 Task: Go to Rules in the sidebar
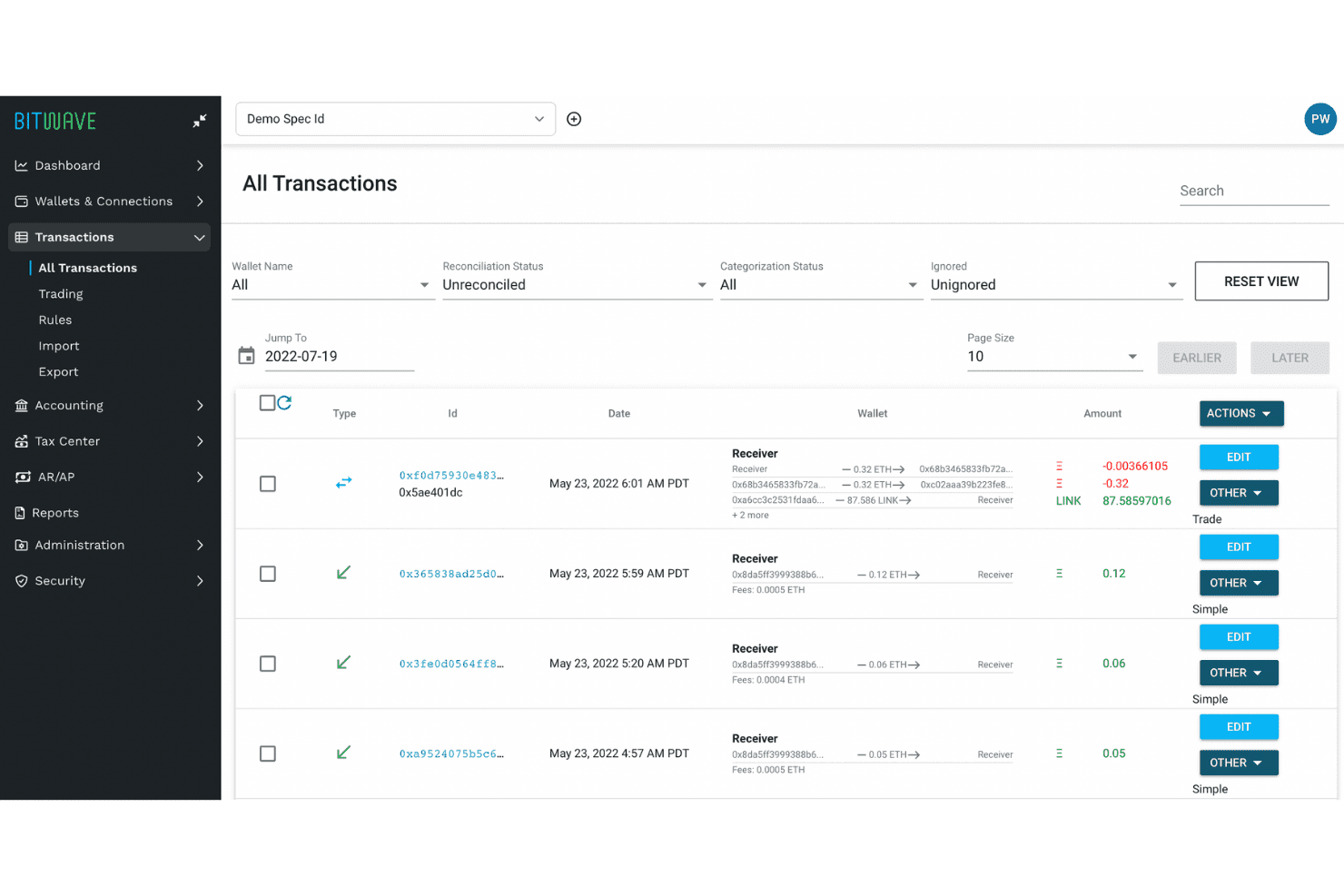pos(55,320)
